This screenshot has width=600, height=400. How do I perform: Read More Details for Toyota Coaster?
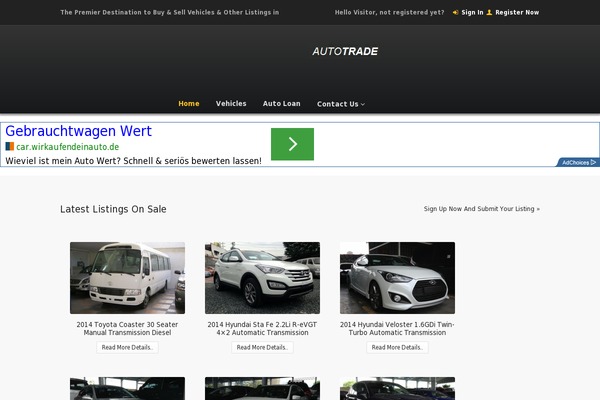(127, 348)
